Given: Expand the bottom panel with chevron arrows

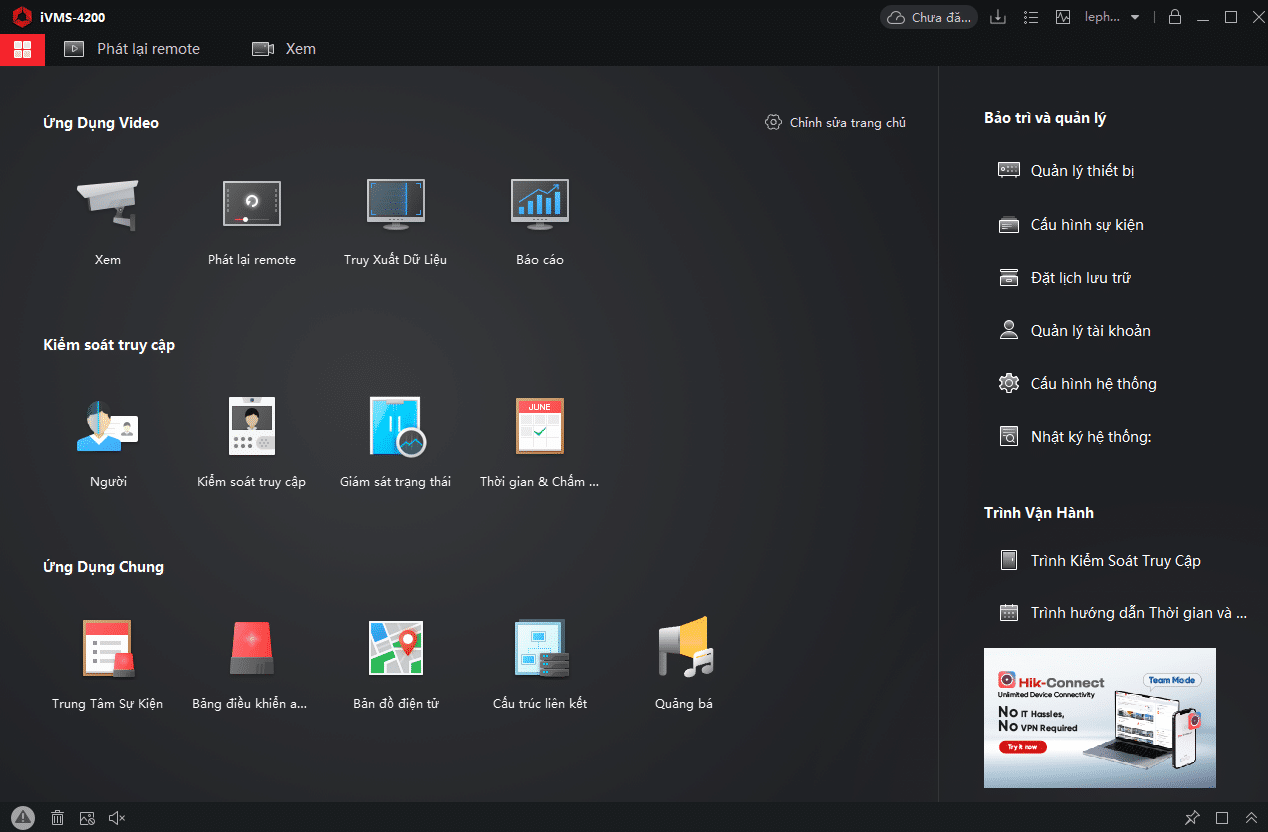Looking at the screenshot, I should pyautogui.click(x=1251, y=818).
